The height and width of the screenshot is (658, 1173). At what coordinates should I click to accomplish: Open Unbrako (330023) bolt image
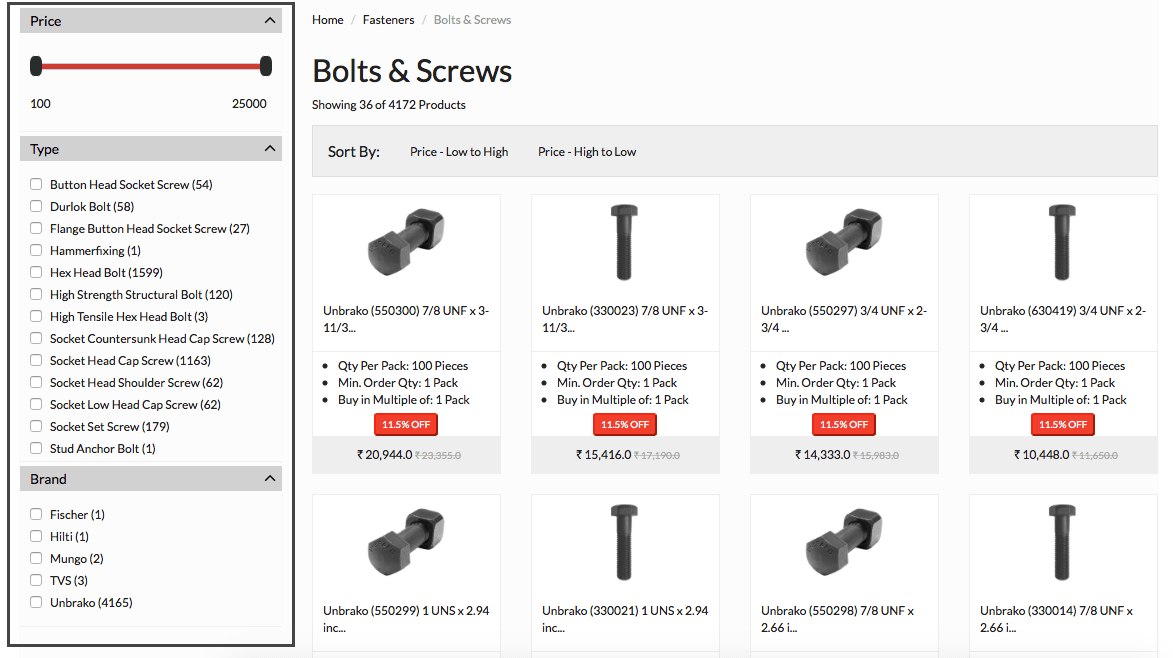click(x=625, y=242)
